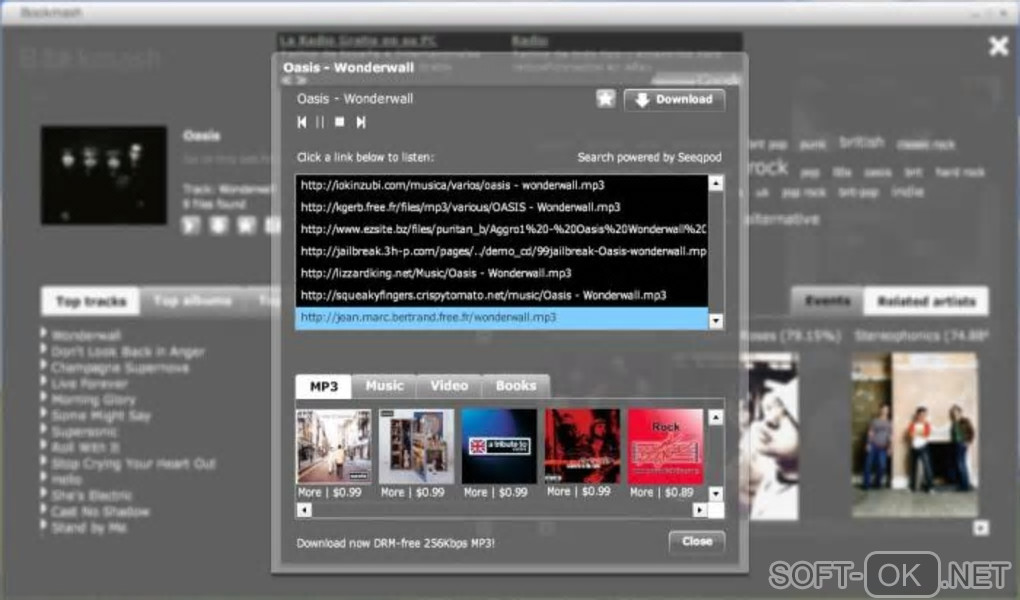Click the link list scroll down arrow

click(716, 321)
